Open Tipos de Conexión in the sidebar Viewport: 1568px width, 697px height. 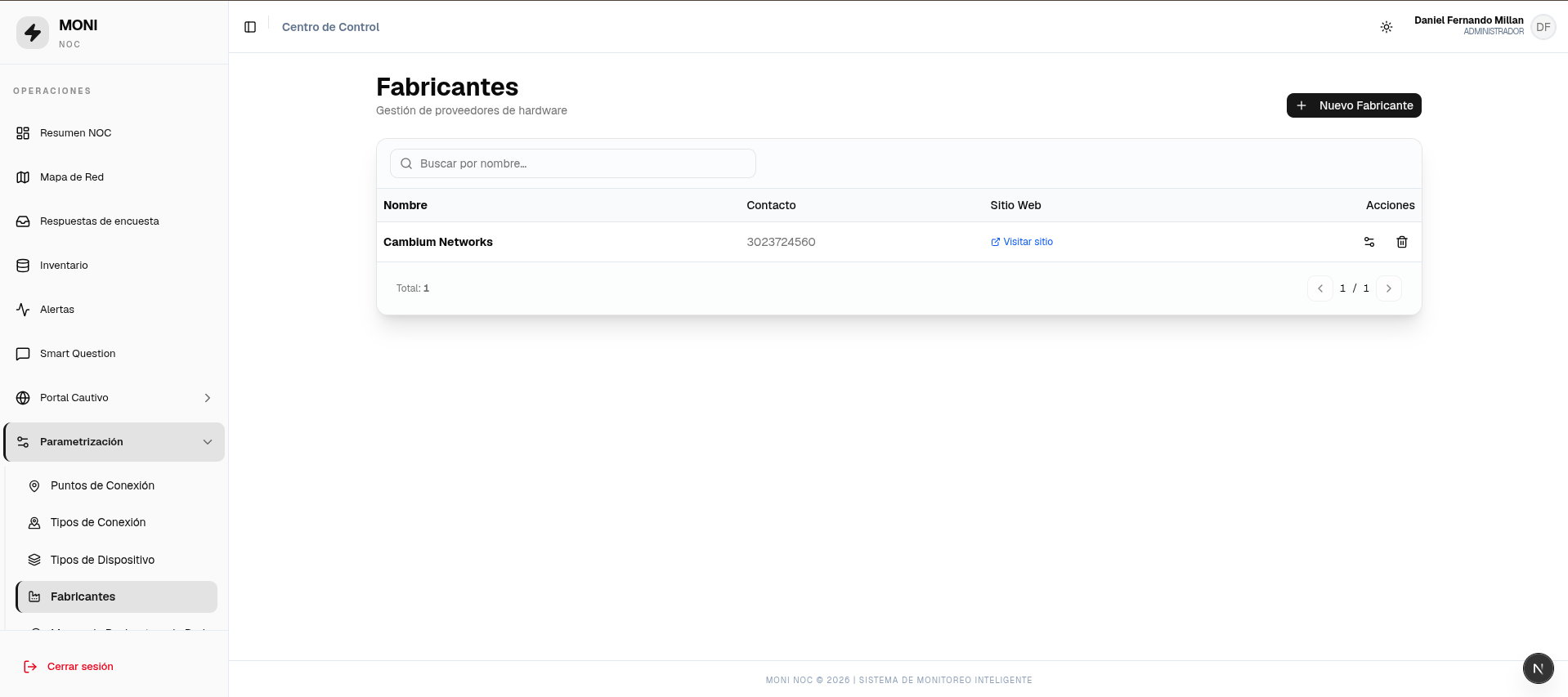pos(116,523)
